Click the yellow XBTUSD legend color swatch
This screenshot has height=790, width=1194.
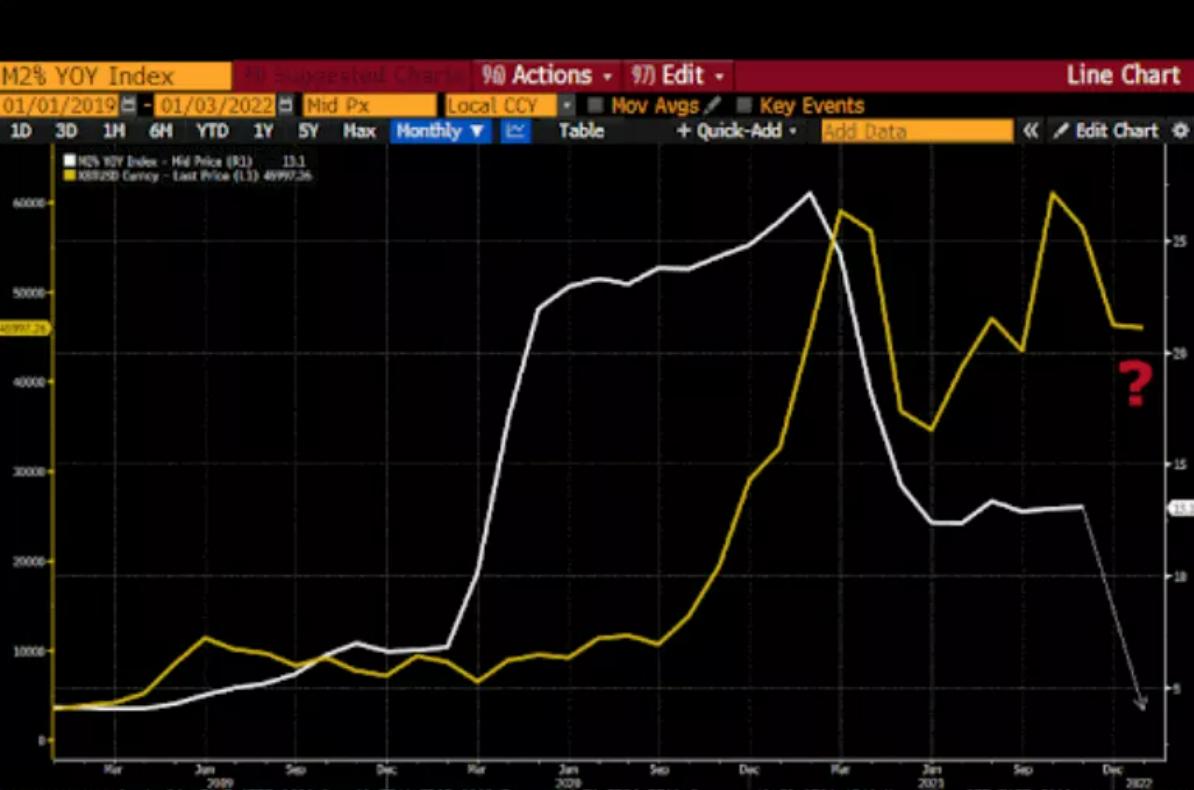click(69, 175)
